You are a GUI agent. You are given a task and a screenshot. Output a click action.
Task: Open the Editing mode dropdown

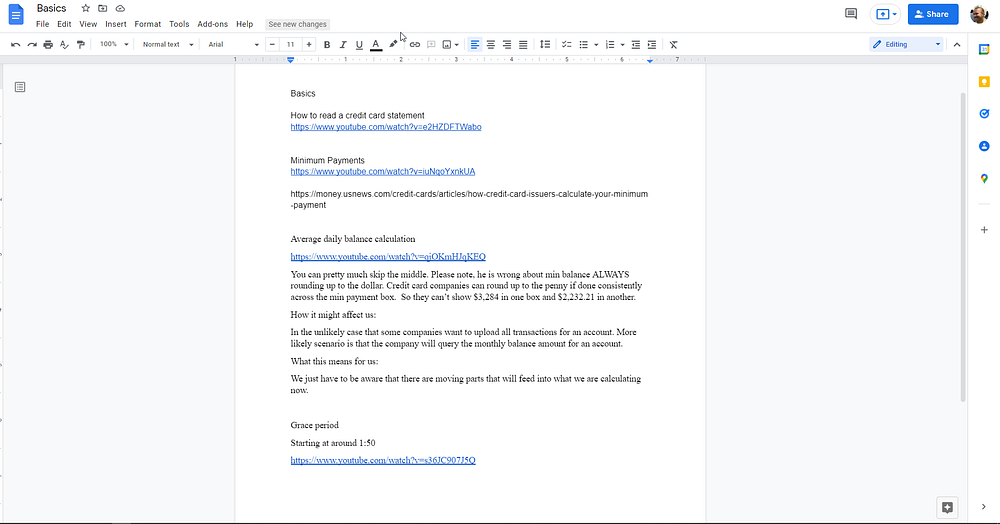click(x=906, y=45)
